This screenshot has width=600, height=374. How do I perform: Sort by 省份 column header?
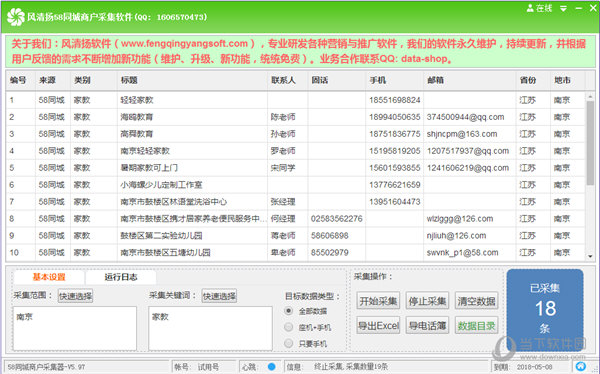(x=533, y=80)
